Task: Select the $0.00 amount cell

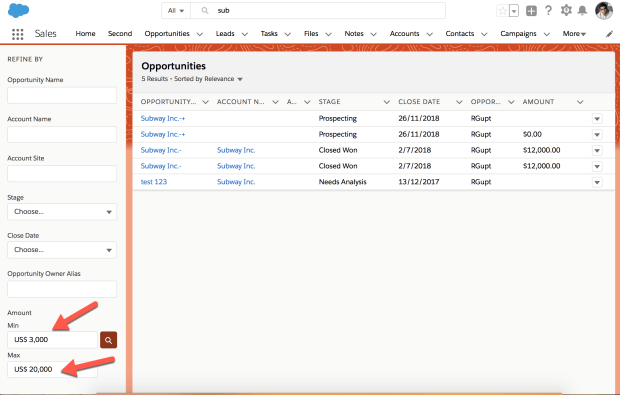Action: pyautogui.click(x=532, y=134)
